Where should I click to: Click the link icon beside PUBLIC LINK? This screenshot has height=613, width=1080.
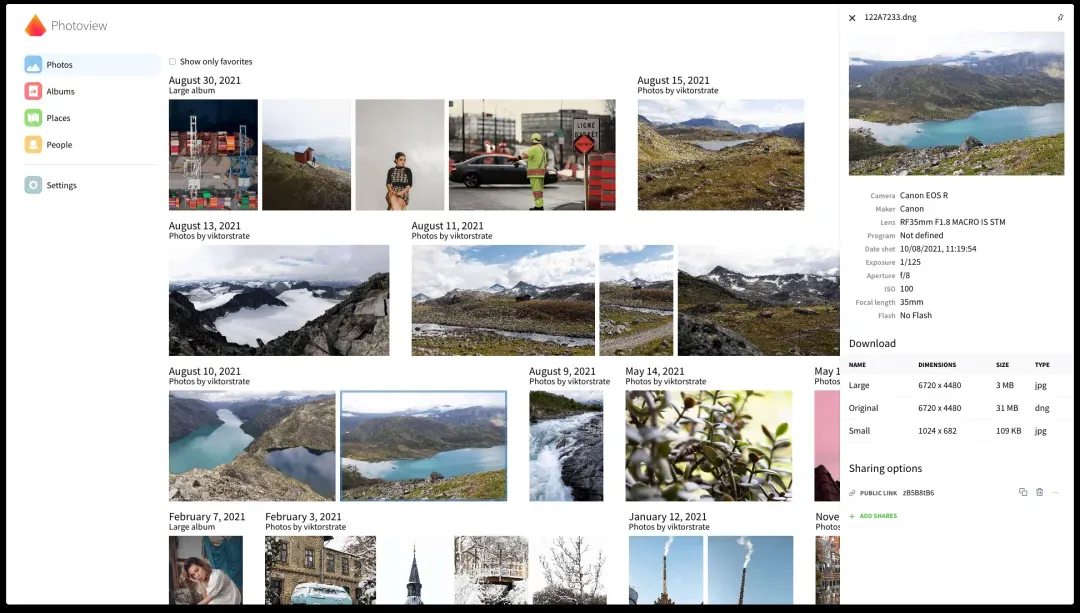click(x=852, y=493)
